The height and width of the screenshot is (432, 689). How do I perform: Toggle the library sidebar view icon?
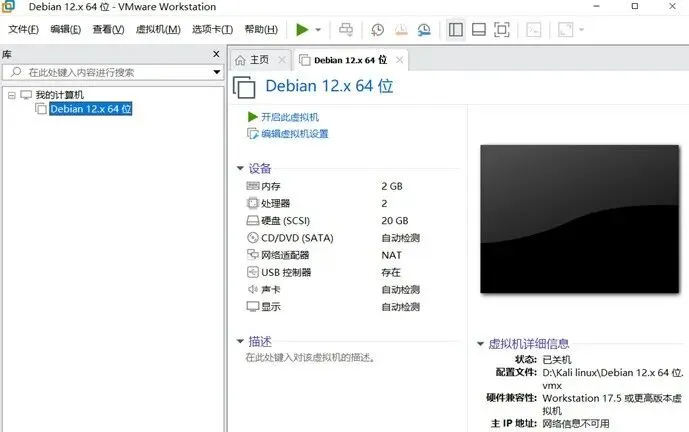(456, 29)
